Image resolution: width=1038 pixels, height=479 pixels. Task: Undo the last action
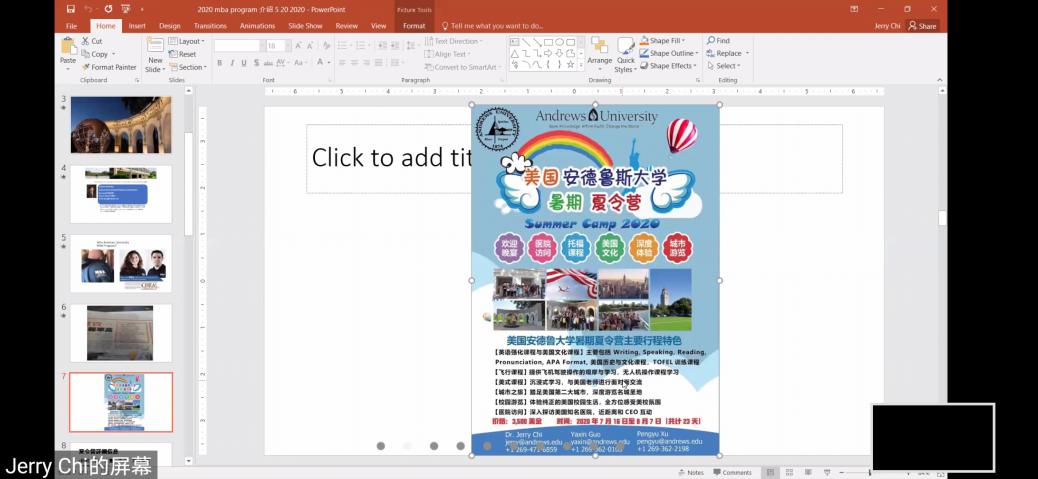coord(88,9)
